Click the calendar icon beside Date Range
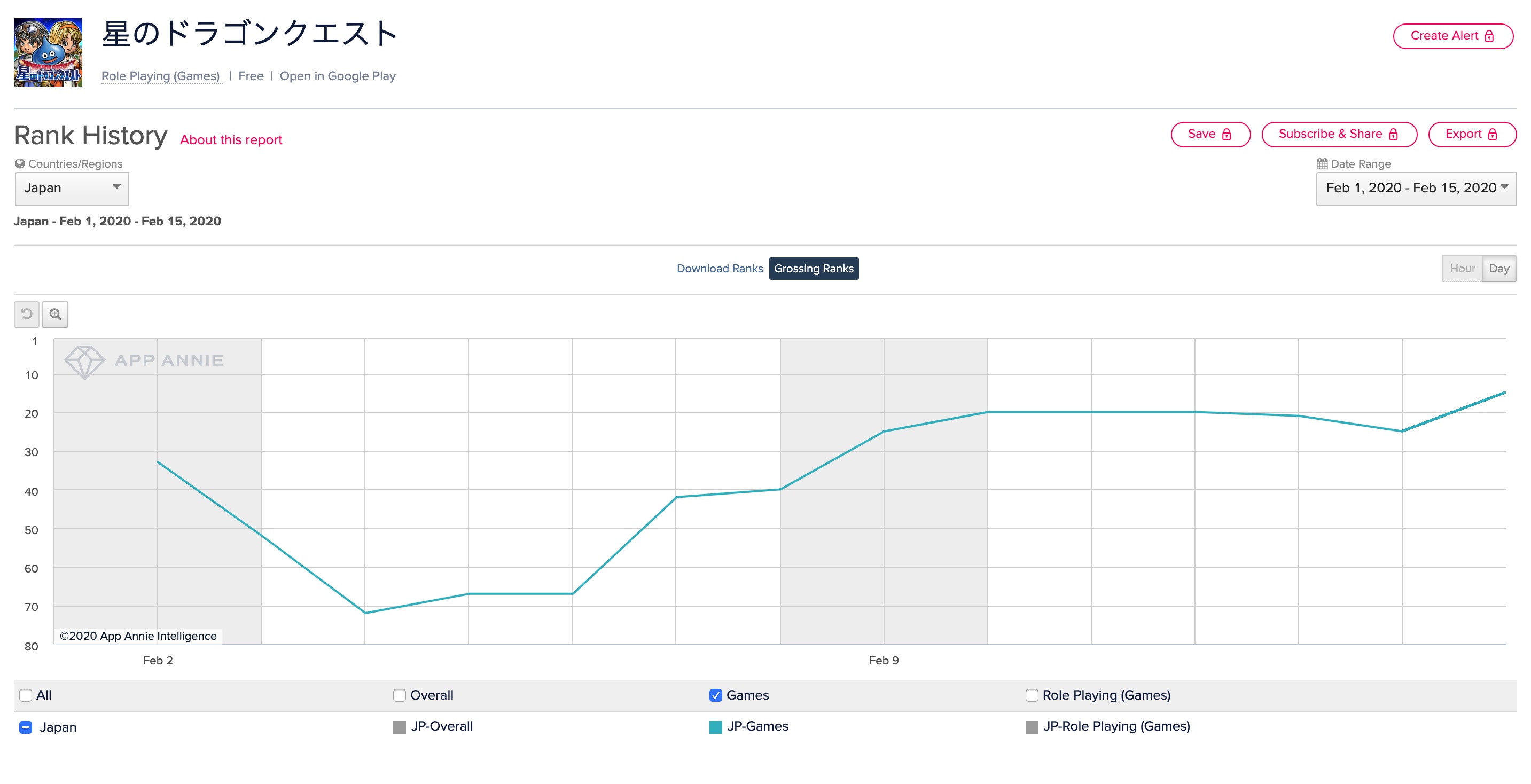Screen dimensions: 1531x784 [1322, 163]
